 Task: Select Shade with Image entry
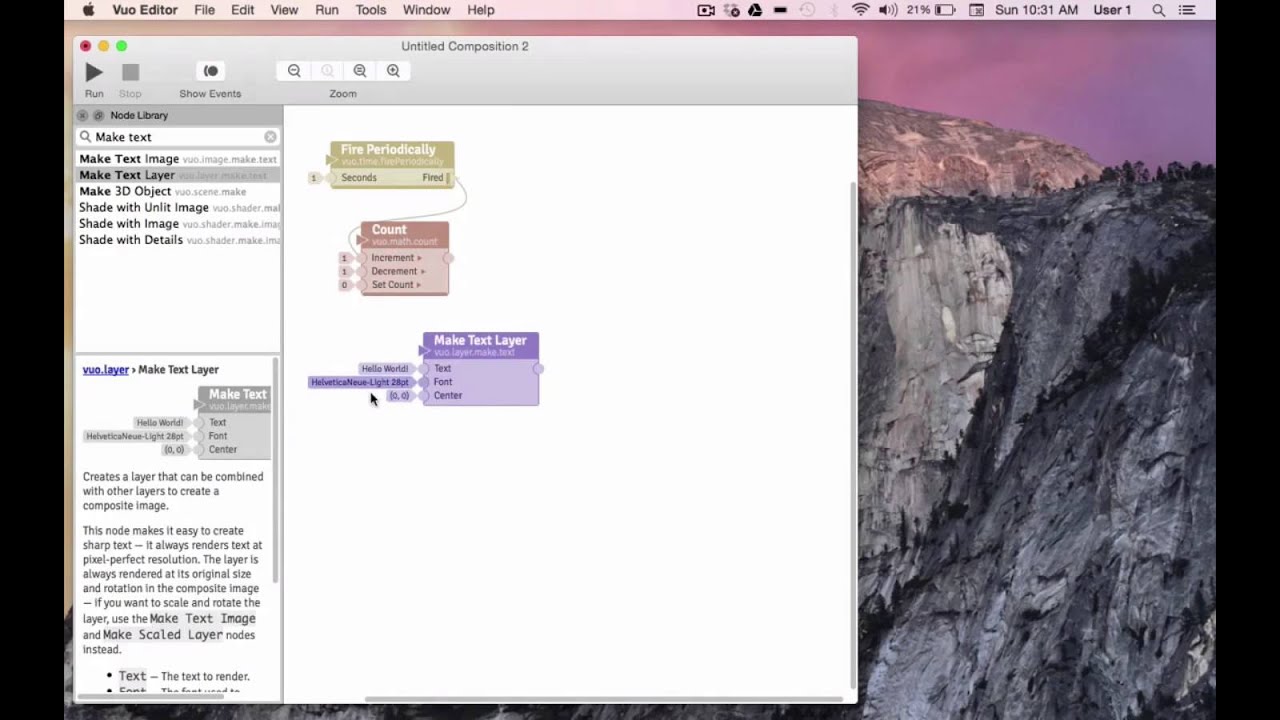pos(178,224)
